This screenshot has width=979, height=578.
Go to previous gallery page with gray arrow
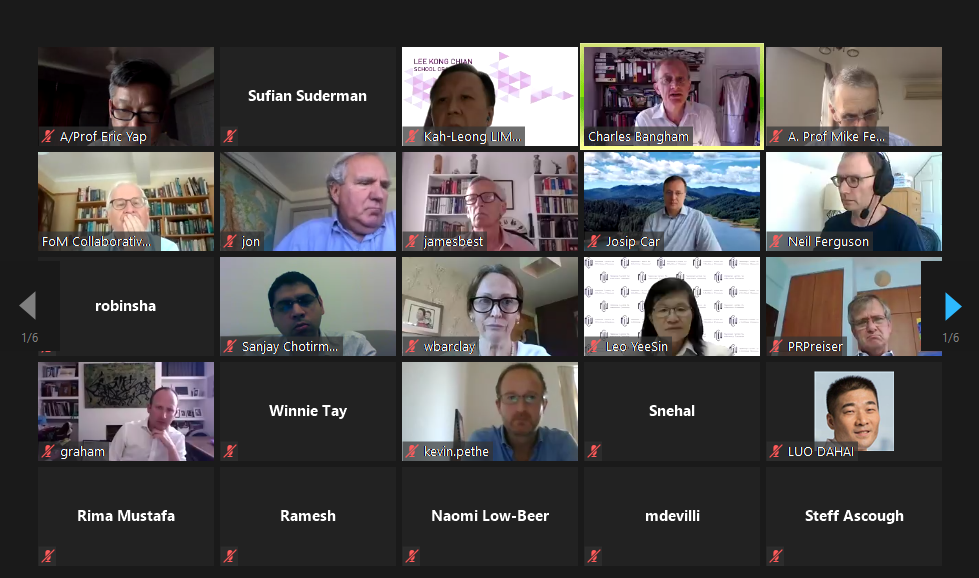click(27, 306)
